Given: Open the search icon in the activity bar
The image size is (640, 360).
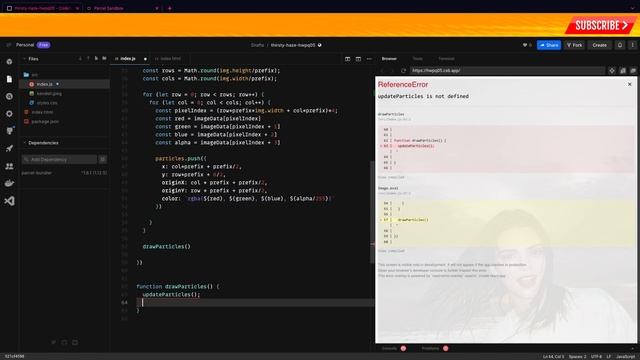Looking at the screenshot, I should pos(9,97).
